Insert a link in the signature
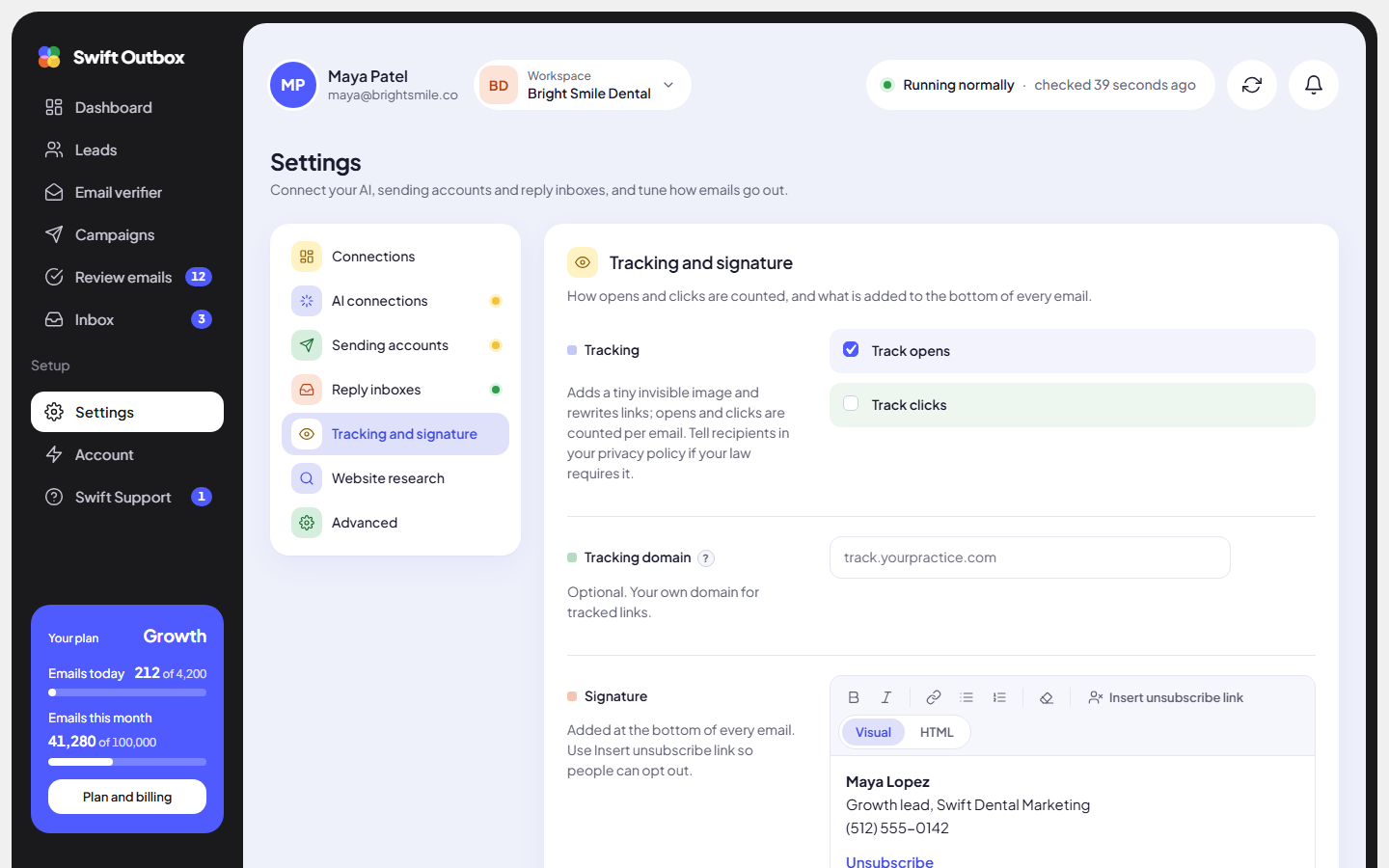Screen dimensions: 1389x868 click(934, 697)
